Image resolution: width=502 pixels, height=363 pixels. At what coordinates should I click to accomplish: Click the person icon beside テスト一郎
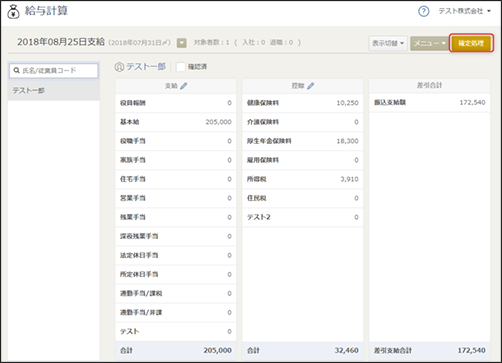click(x=119, y=67)
